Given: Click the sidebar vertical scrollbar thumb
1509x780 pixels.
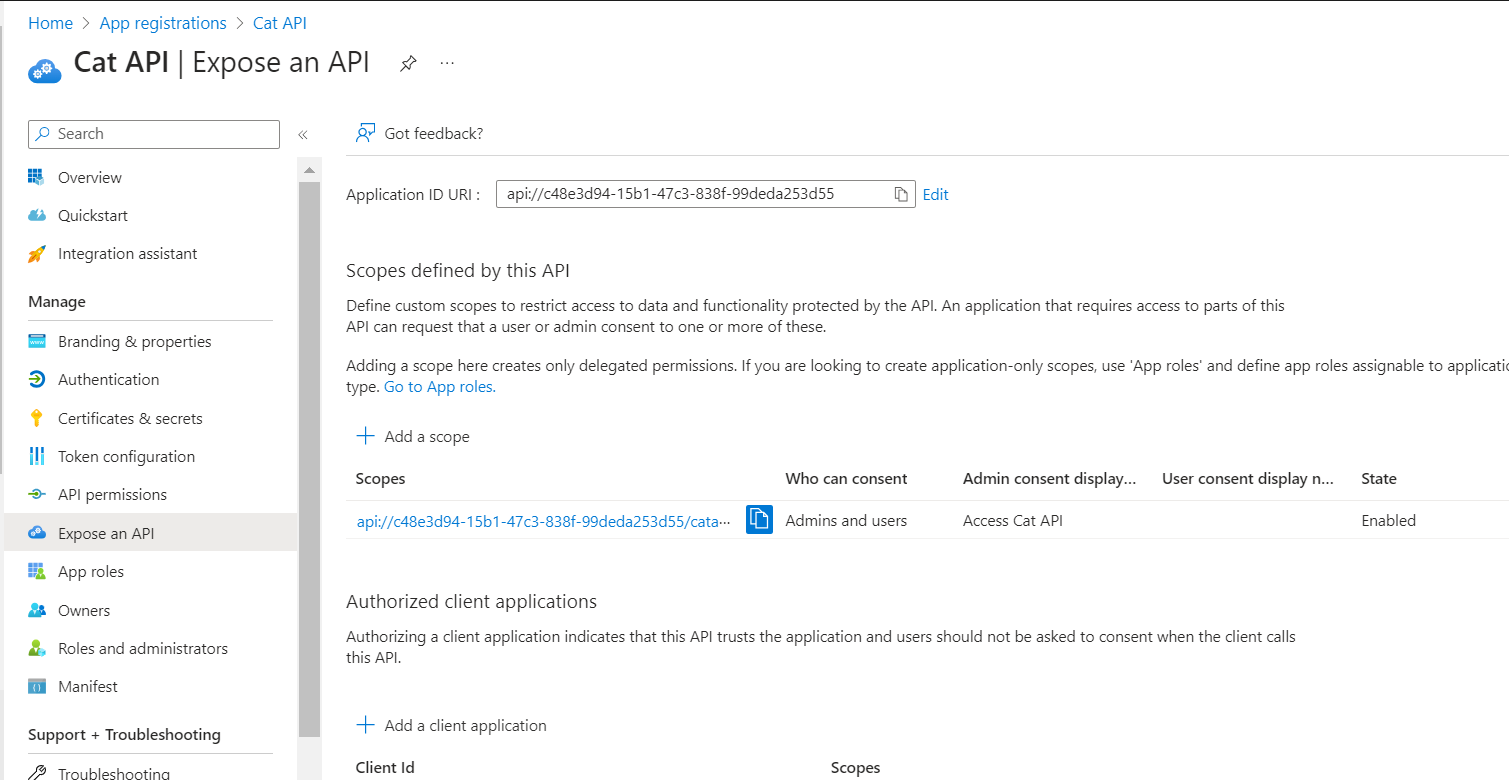Looking at the screenshot, I should point(309,460).
